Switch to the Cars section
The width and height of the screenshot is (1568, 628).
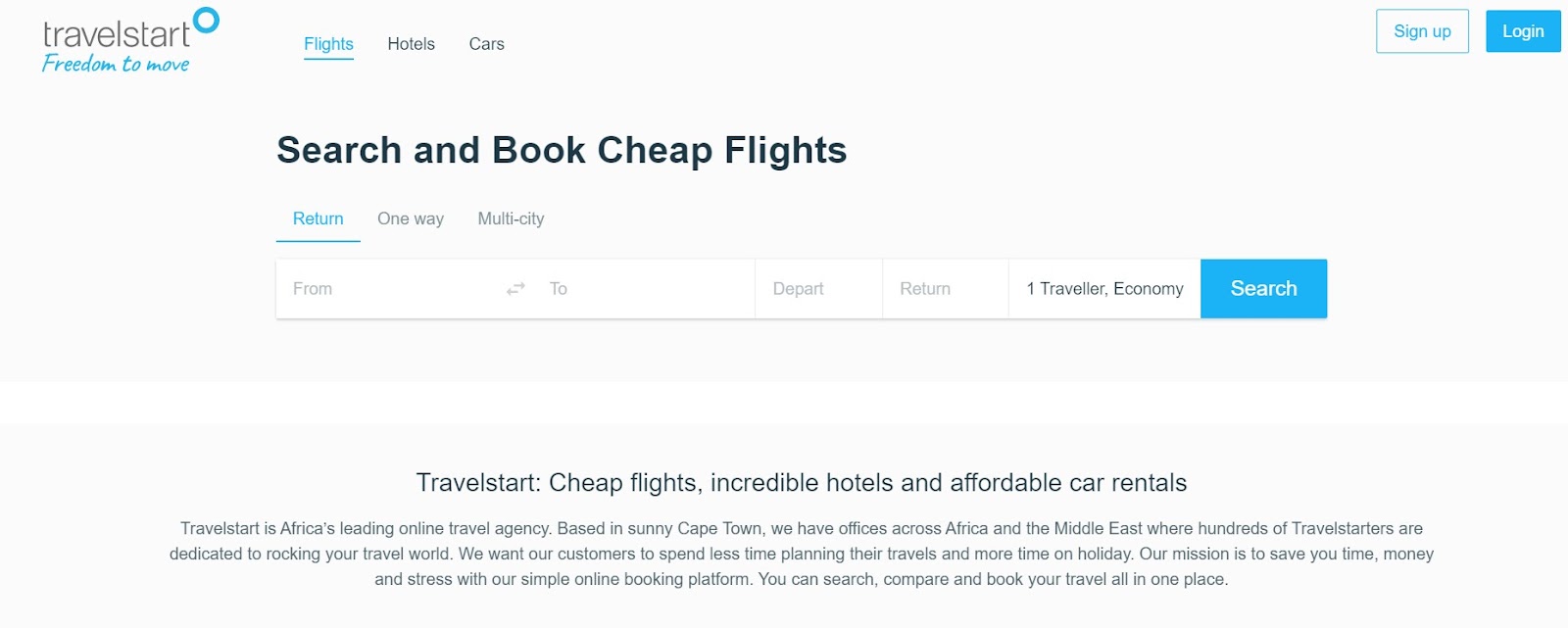click(486, 44)
